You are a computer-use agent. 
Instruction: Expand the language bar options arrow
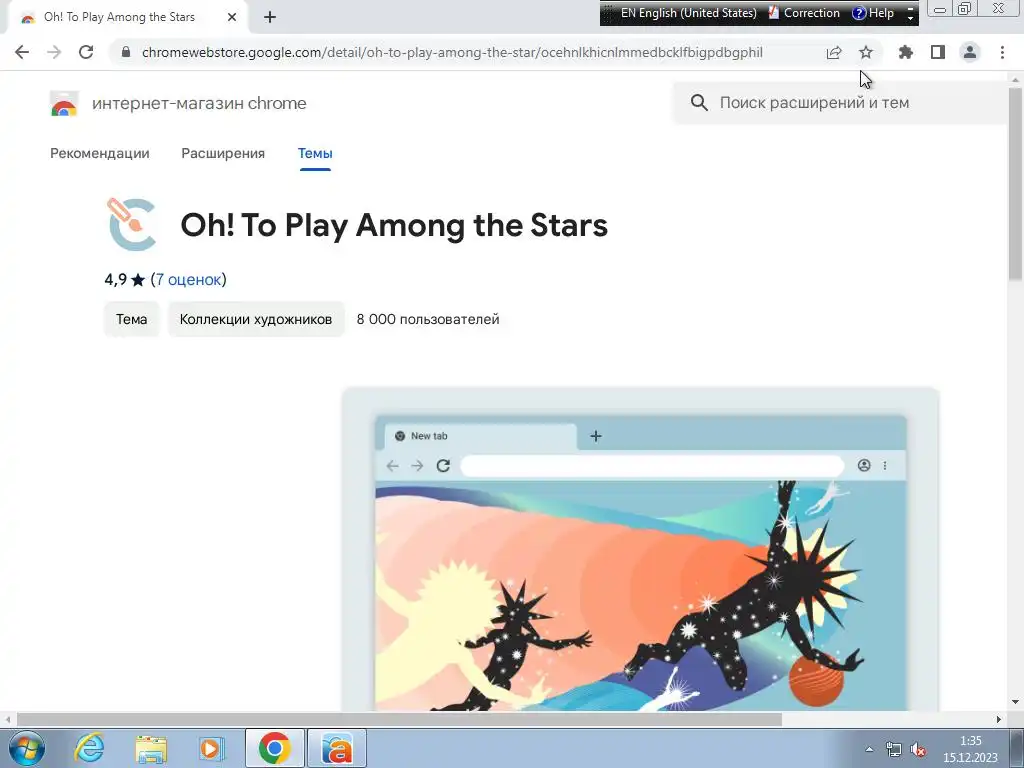[x=910, y=18]
